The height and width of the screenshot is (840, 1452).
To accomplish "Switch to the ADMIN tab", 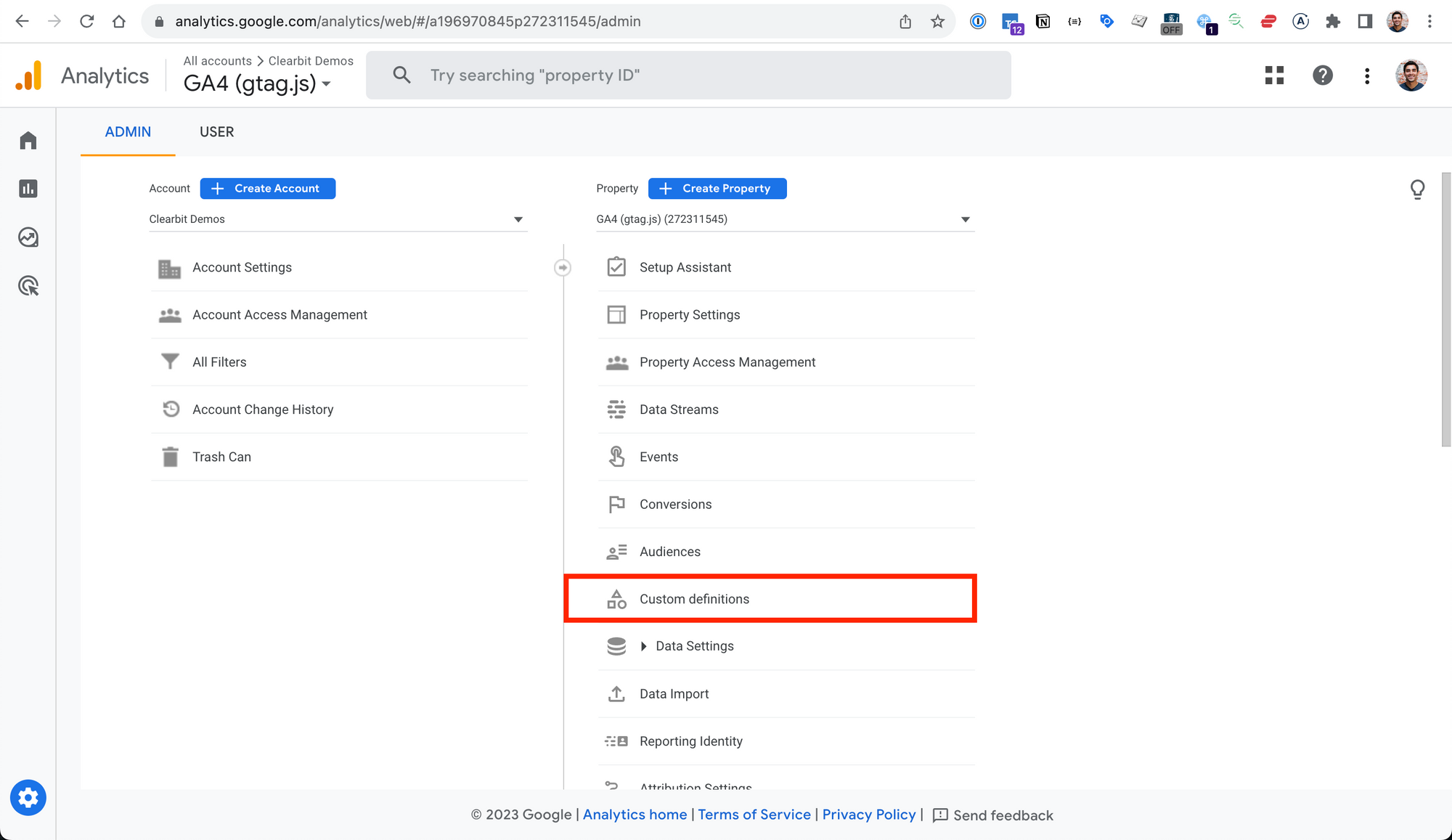I will coord(128,132).
